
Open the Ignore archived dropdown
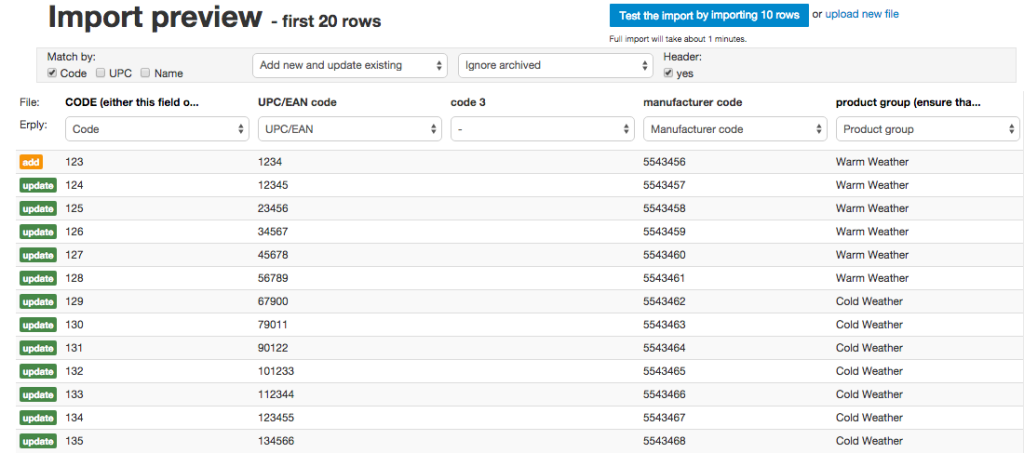(x=556, y=65)
